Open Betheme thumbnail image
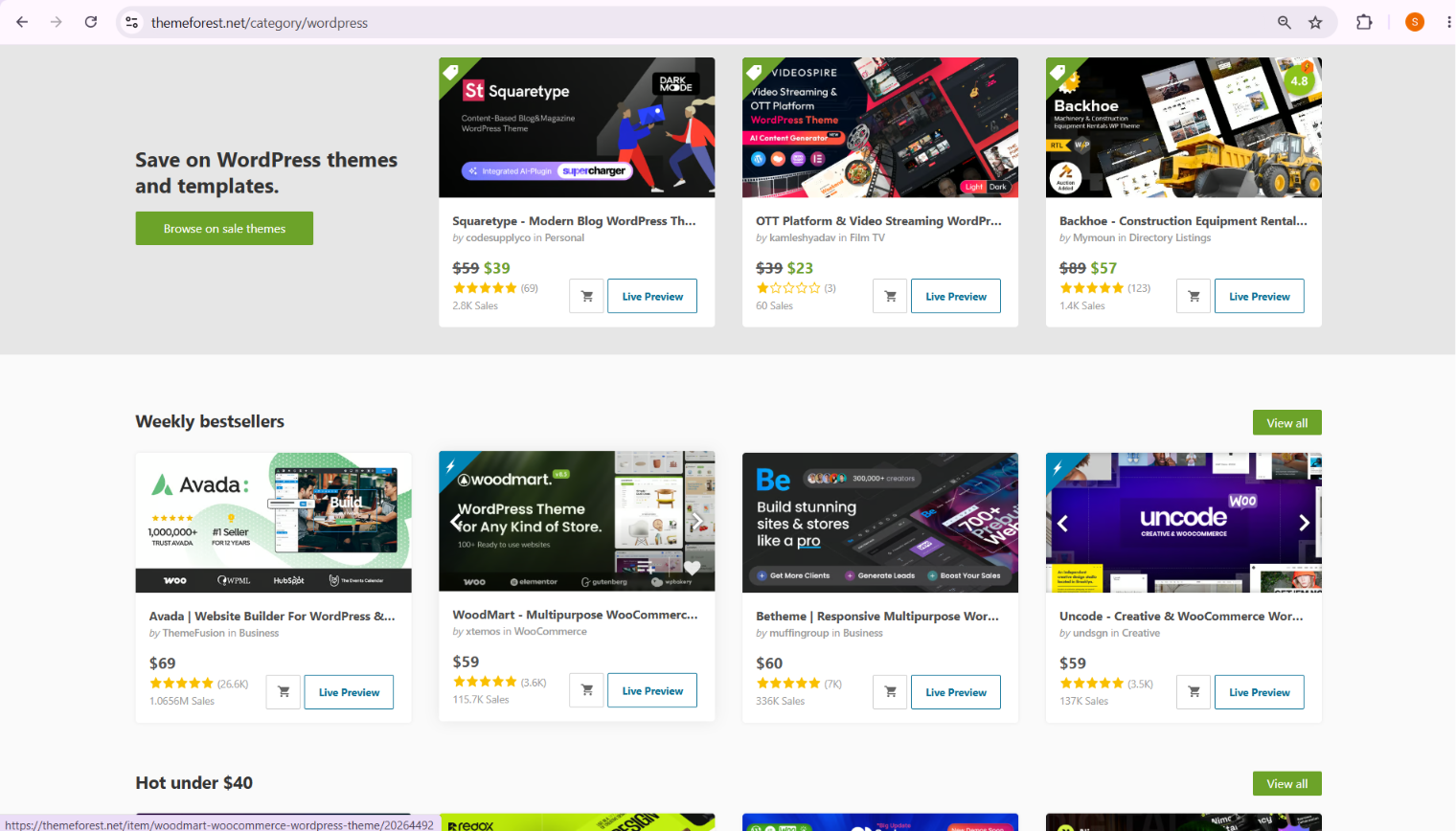 coord(880,523)
